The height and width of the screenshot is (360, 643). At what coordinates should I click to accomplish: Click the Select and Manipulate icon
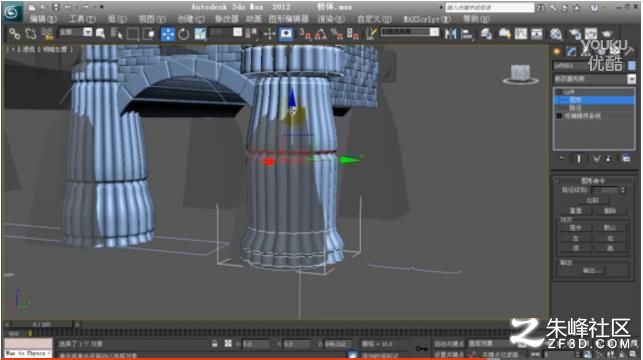[x=269, y=34]
